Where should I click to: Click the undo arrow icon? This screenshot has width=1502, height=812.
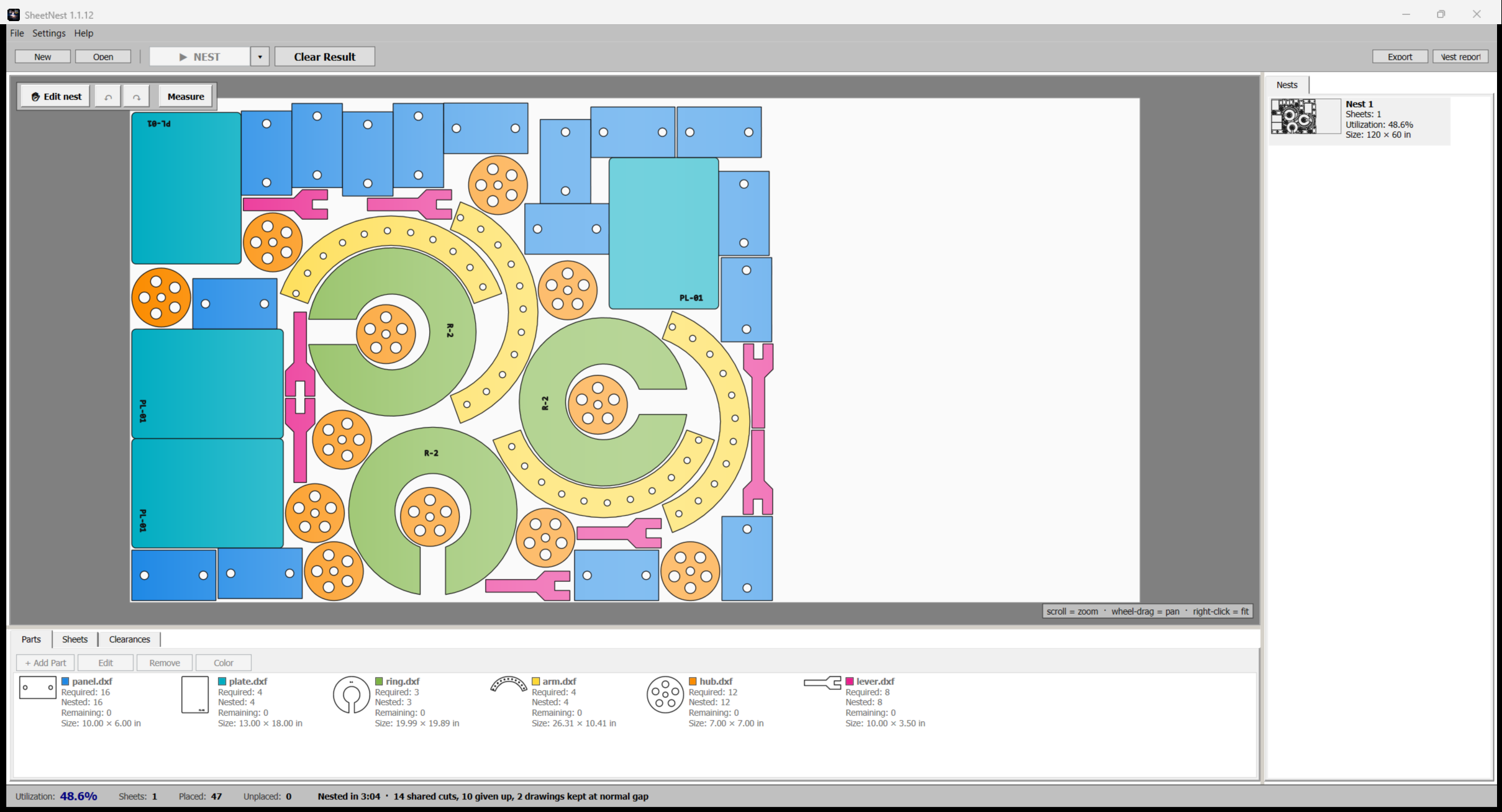[108, 97]
